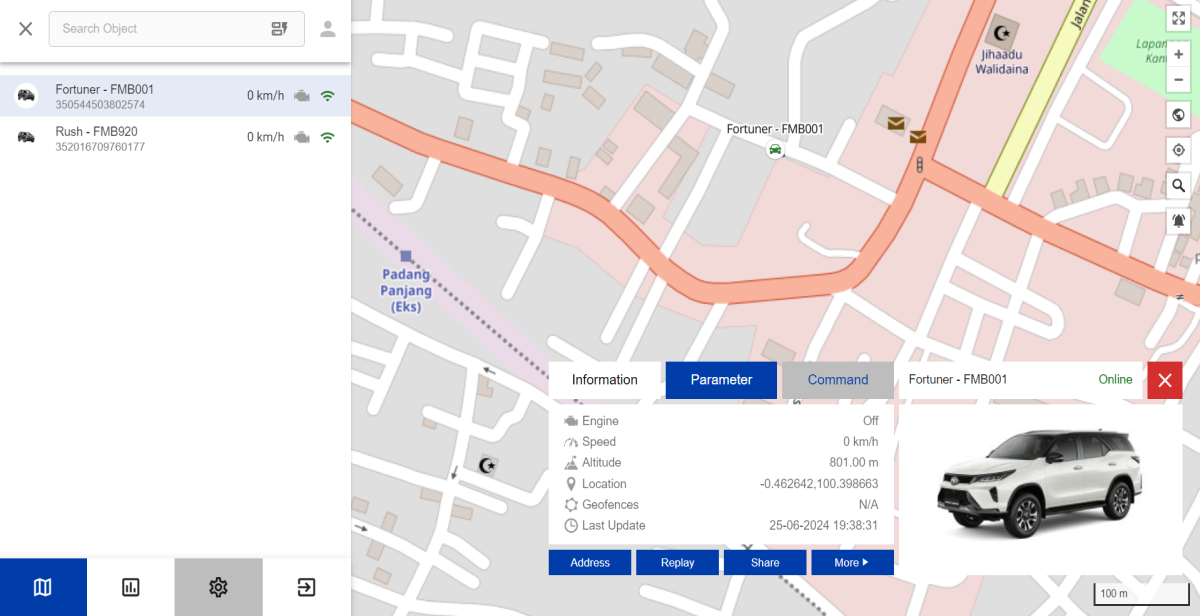Expand the More dropdown button
Screen dimensions: 1200x616
(x=852, y=563)
